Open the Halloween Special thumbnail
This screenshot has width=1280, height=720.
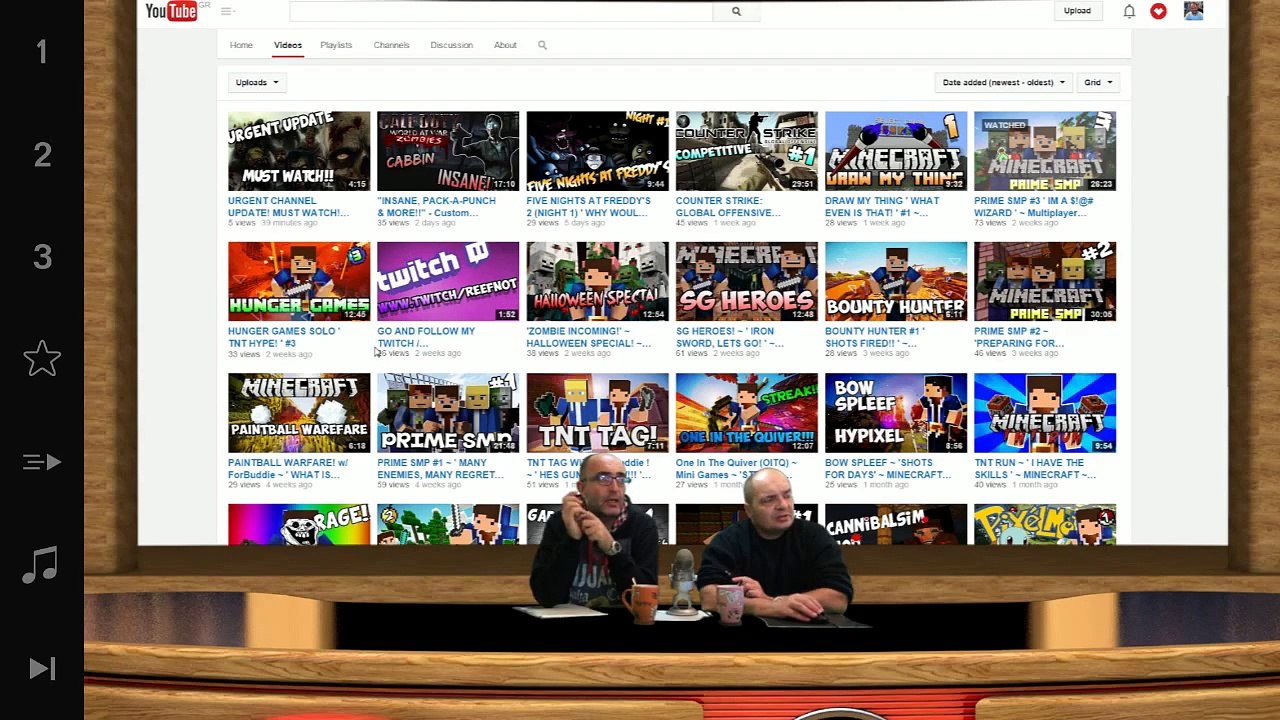[597, 281]
